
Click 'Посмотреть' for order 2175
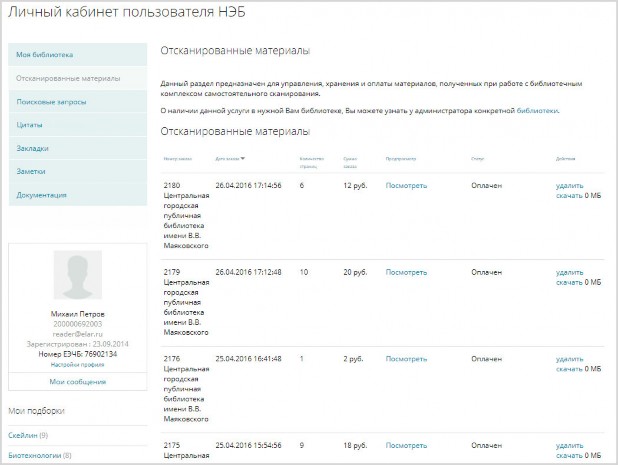click(x=406, y=445)
